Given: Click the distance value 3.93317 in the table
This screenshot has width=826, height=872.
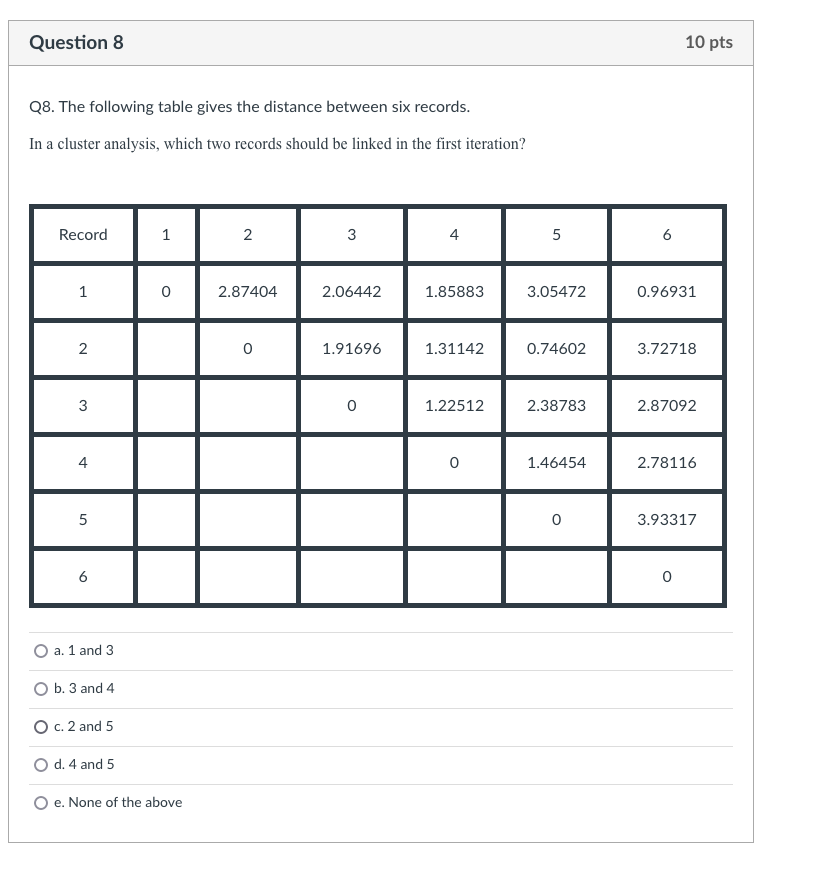Looking at the screenshot, I should (x=666, y=519).
